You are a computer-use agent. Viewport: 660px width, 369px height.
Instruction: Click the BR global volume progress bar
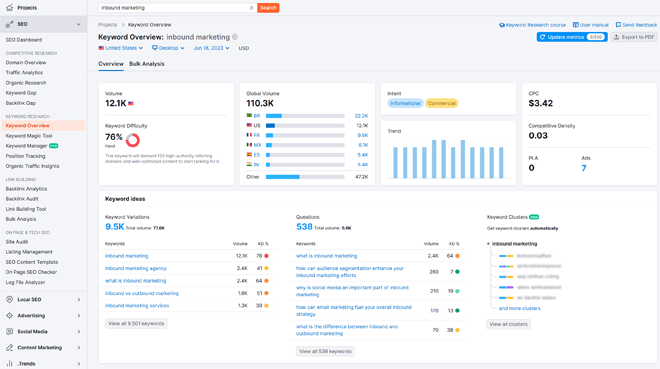305,116
